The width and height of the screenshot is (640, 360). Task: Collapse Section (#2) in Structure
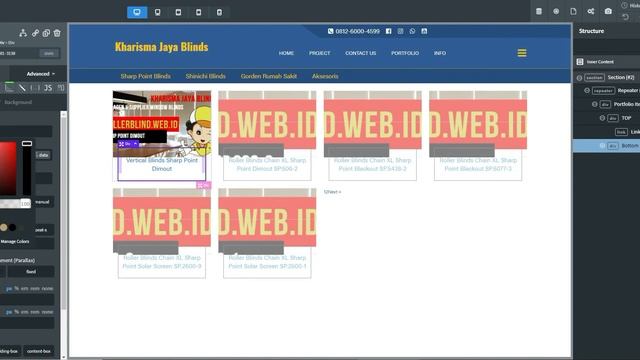coord(579,78)
